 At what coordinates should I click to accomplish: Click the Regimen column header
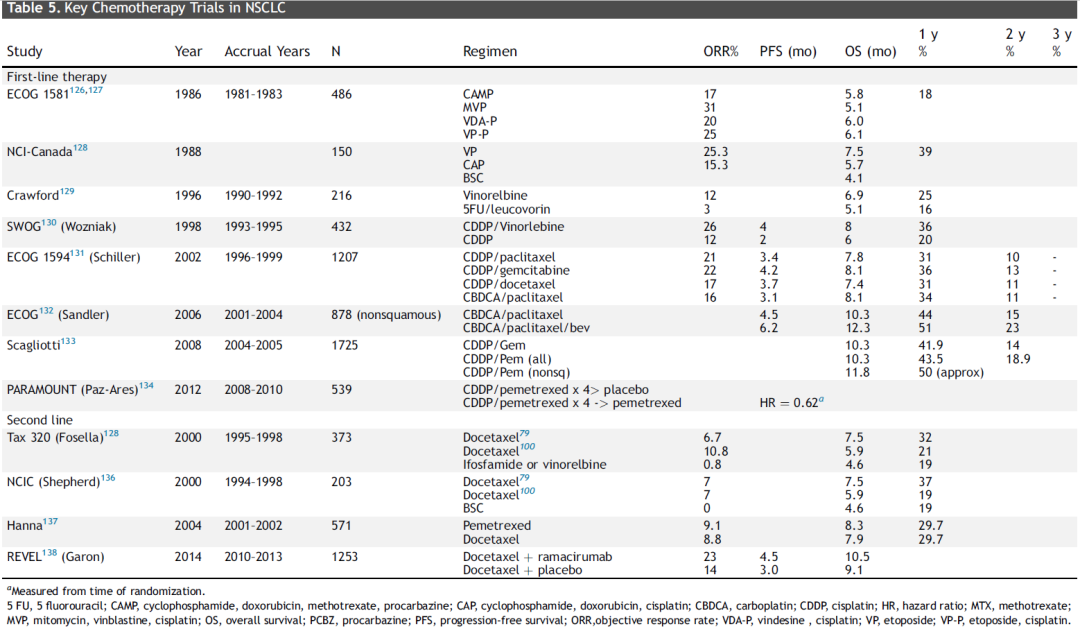click(x=490, y=52)
